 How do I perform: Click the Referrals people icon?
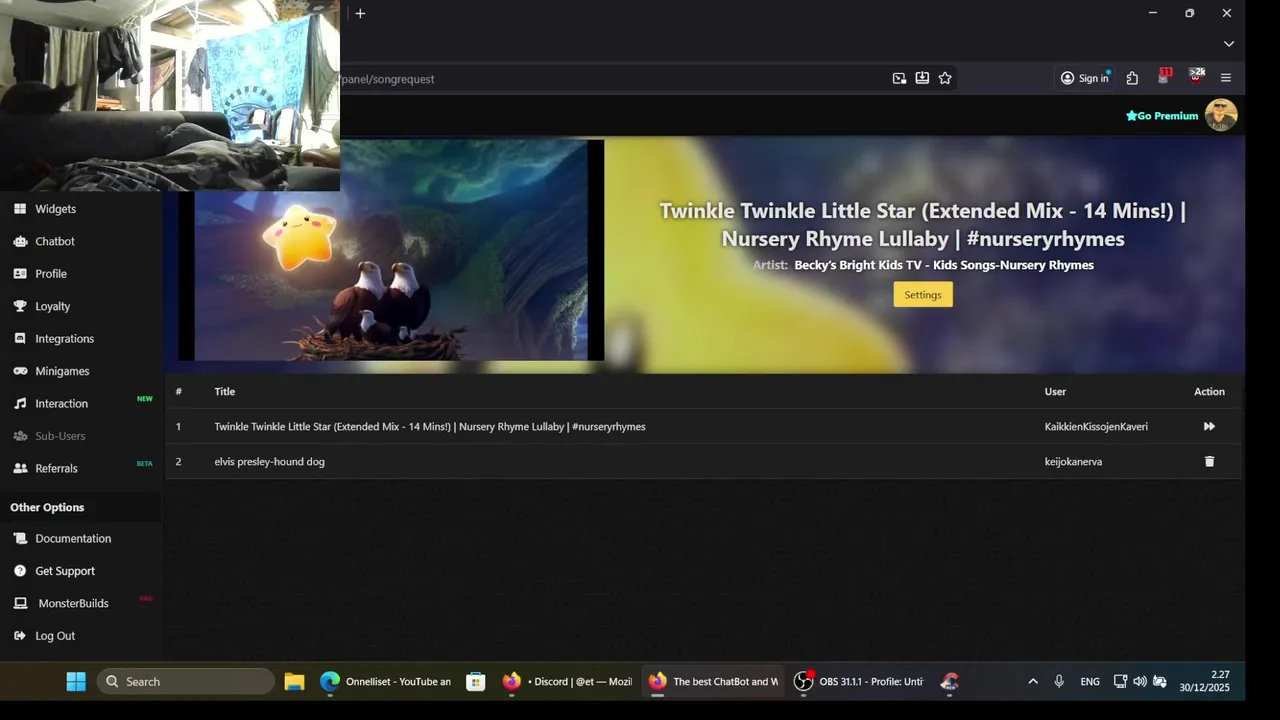20,468
